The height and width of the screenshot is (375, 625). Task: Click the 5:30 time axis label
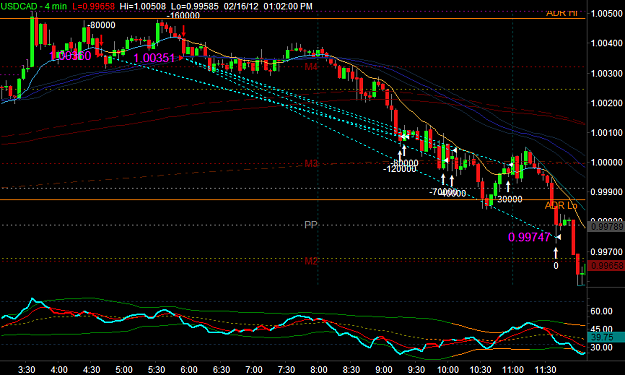coord(156,370)
